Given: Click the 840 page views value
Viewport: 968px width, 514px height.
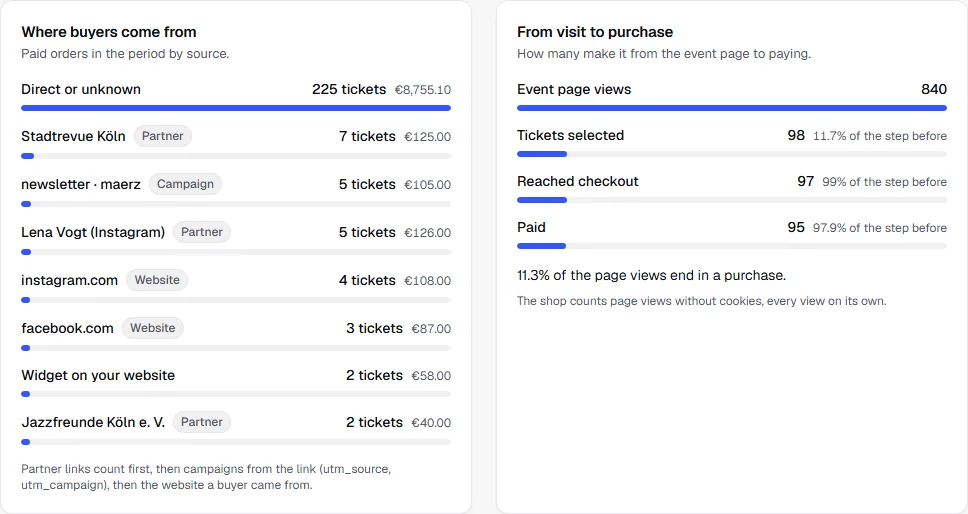Looking at the screenshot, I should coord(934,89).
